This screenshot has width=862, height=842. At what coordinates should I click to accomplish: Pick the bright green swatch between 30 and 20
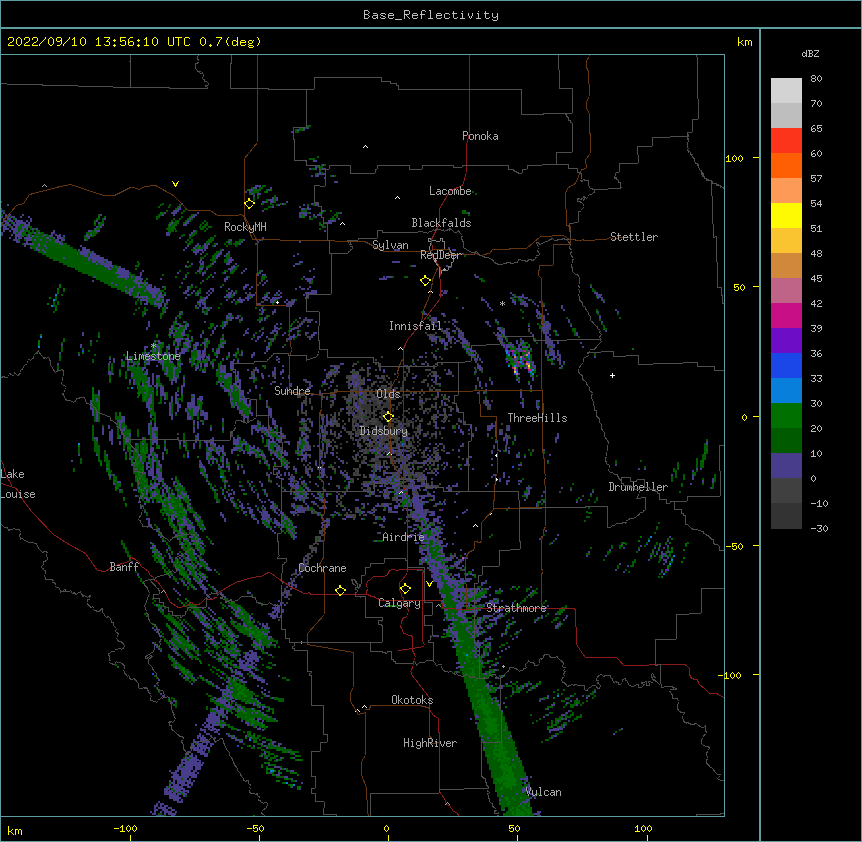coord(786,416)
